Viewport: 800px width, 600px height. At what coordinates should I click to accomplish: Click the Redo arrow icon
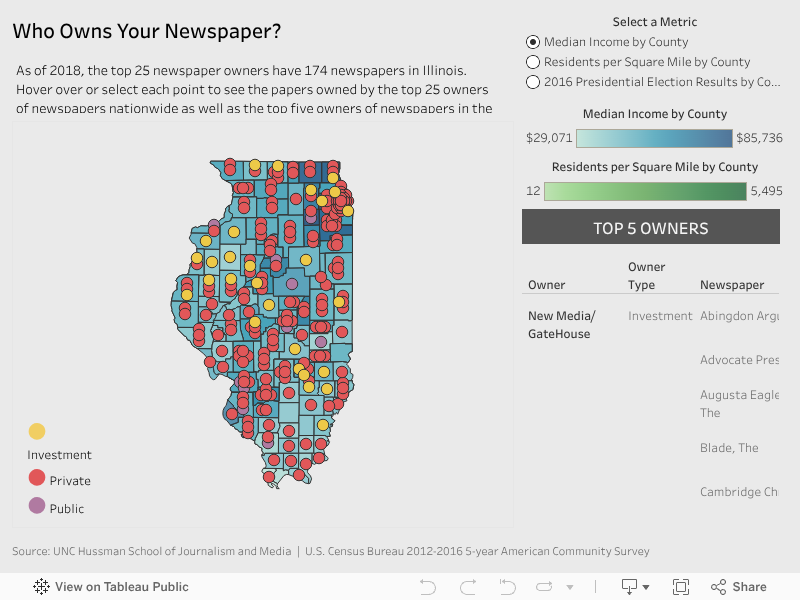point(467,587)
